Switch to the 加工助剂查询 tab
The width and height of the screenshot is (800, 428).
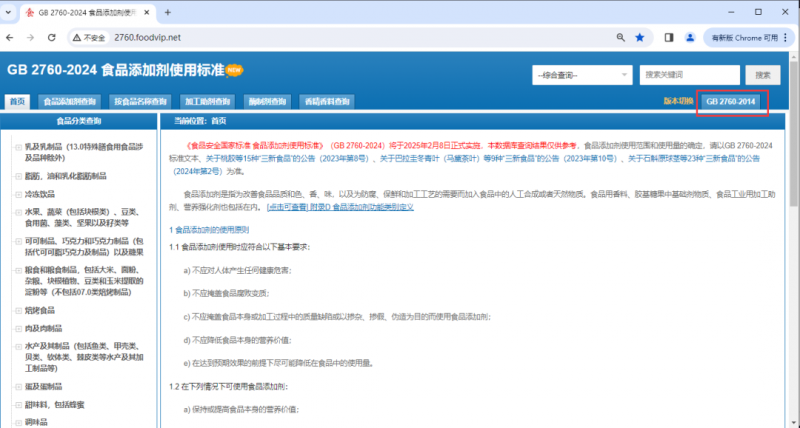(207, 102)
